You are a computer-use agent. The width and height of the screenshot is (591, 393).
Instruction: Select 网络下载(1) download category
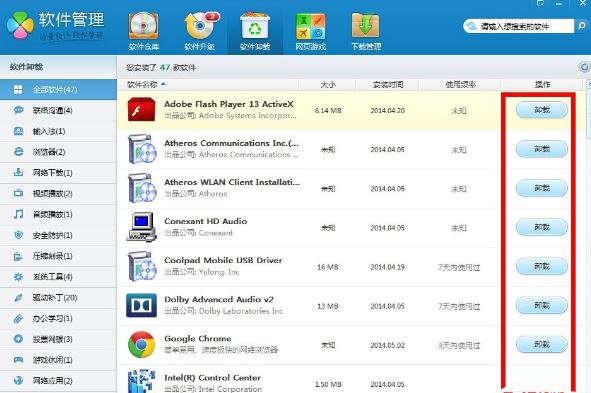point(58,173)
